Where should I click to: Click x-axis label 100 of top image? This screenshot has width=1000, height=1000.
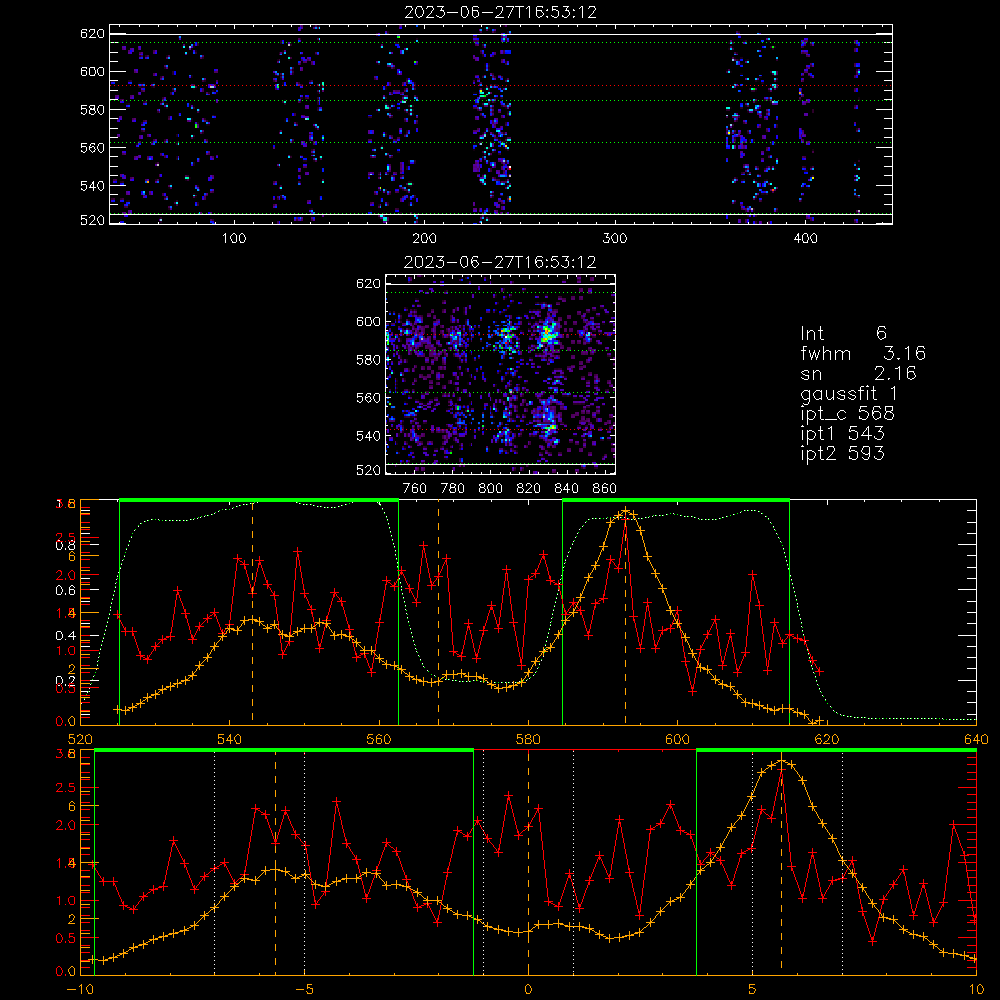(x=233, y=239)
